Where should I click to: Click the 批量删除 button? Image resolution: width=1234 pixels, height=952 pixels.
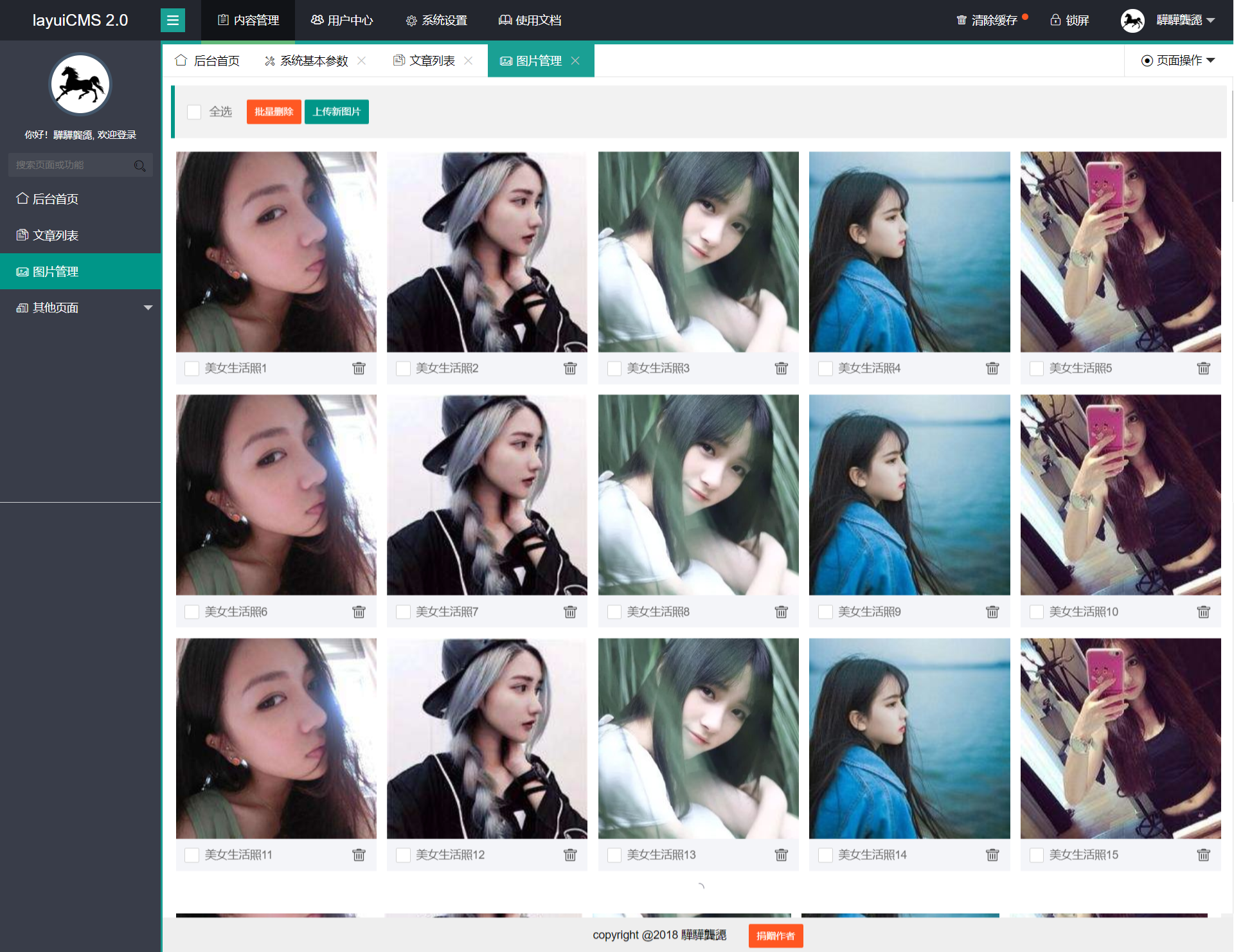click(274, 112)
